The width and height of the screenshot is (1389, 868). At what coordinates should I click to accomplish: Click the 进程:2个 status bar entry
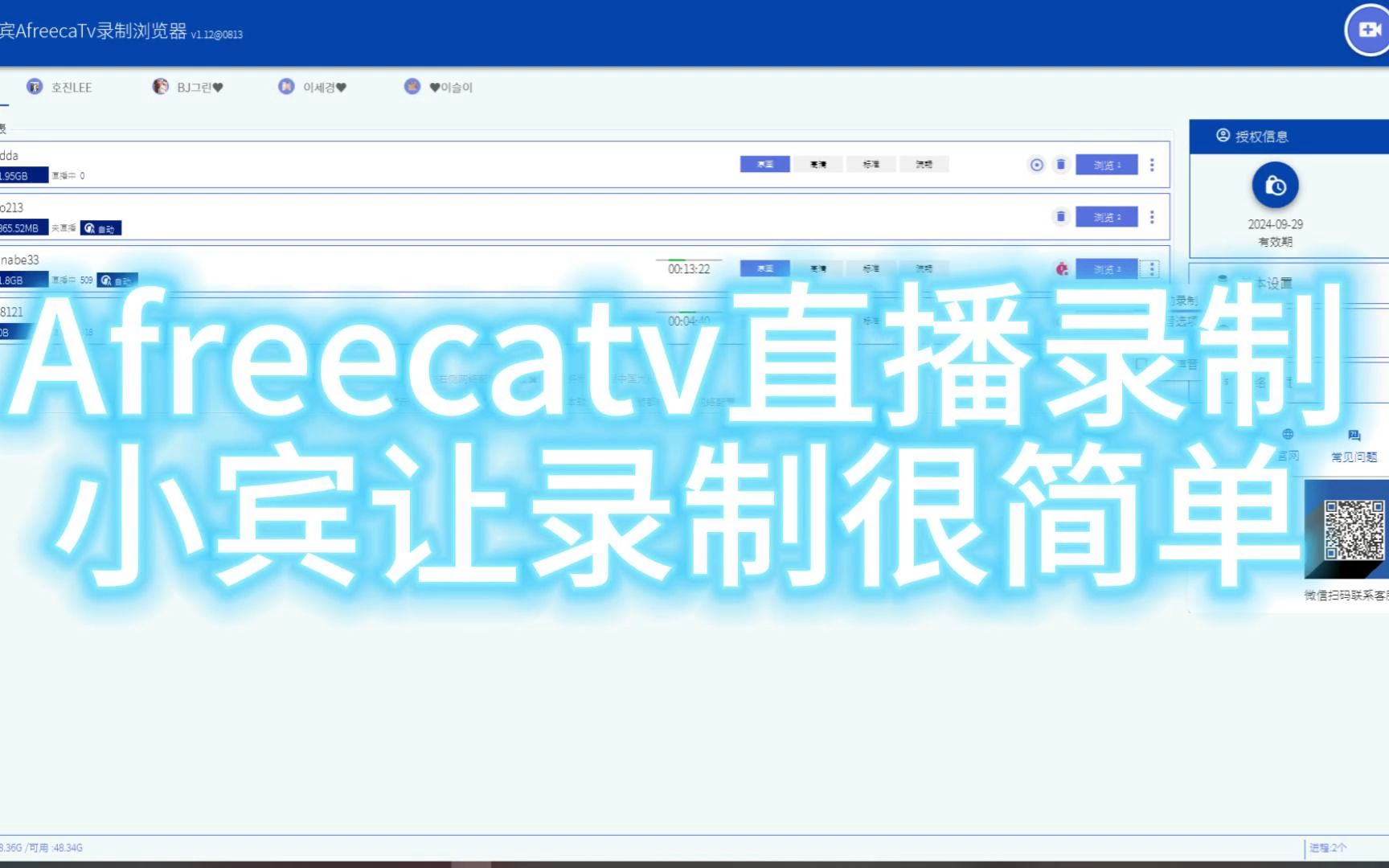[x=1328, y=848]
